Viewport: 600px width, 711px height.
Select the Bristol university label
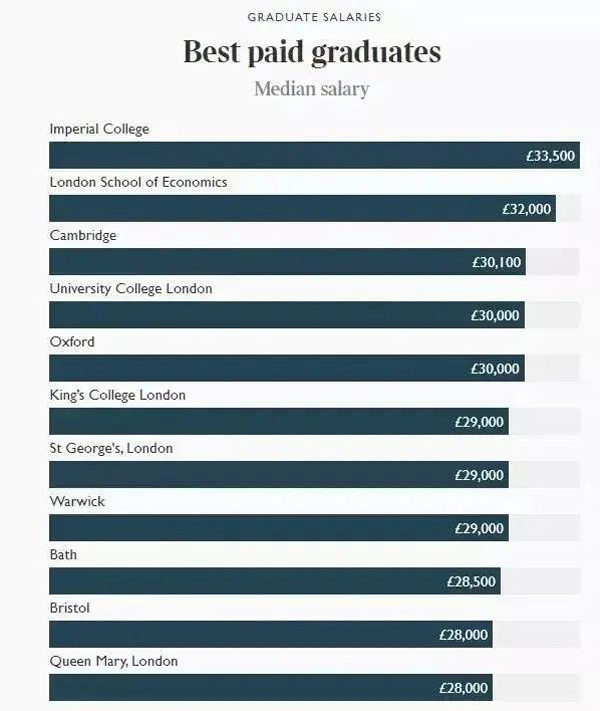pos(71,607)
